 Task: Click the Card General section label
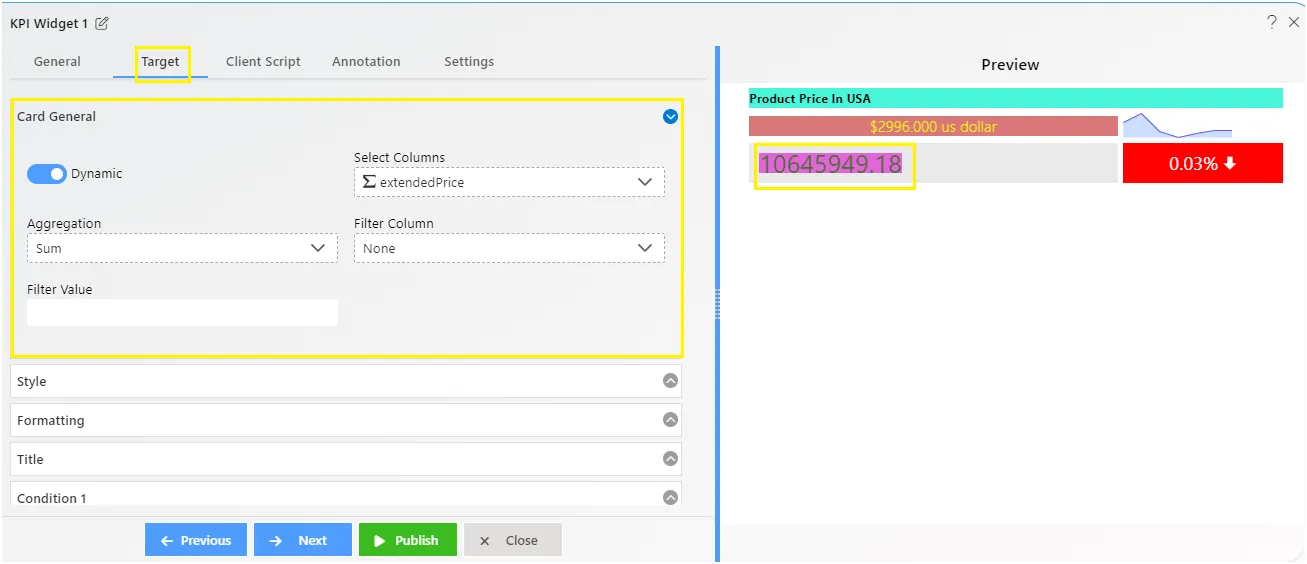click(x=57, y=116)
